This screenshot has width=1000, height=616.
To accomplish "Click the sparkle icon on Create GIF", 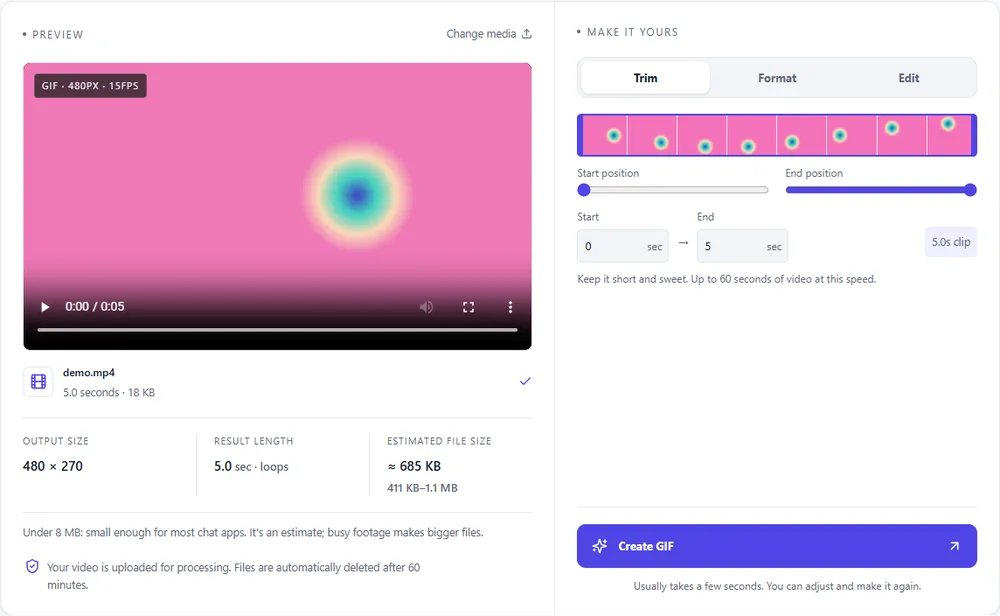I will 599,546.
